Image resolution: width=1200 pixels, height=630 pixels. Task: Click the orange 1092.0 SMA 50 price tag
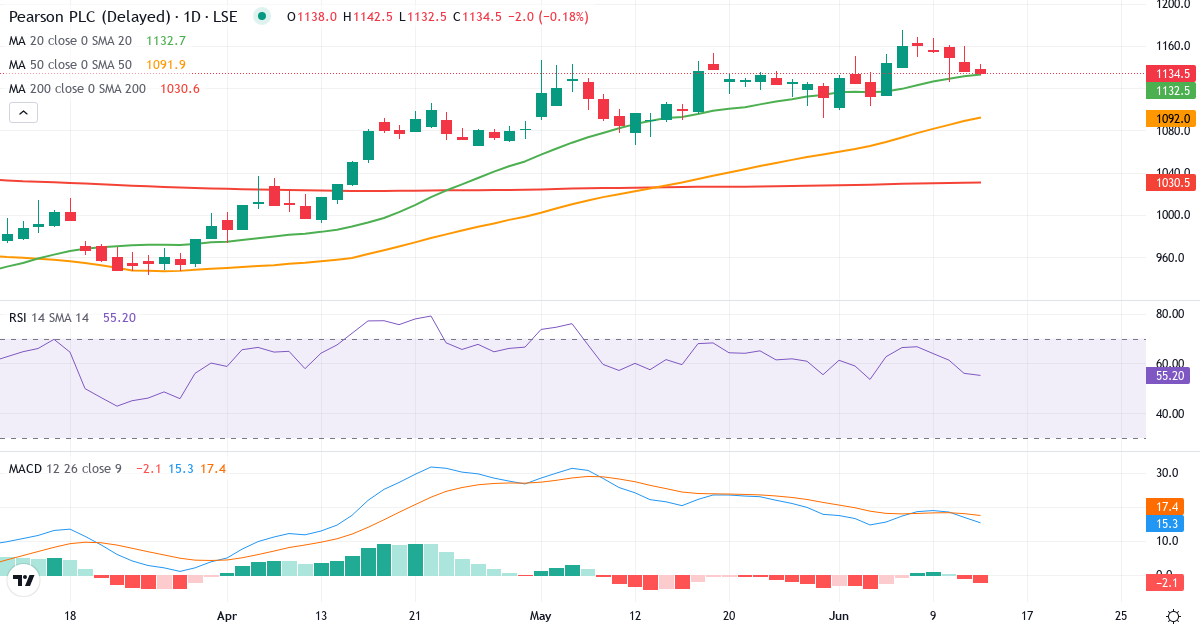[1172, 118]
